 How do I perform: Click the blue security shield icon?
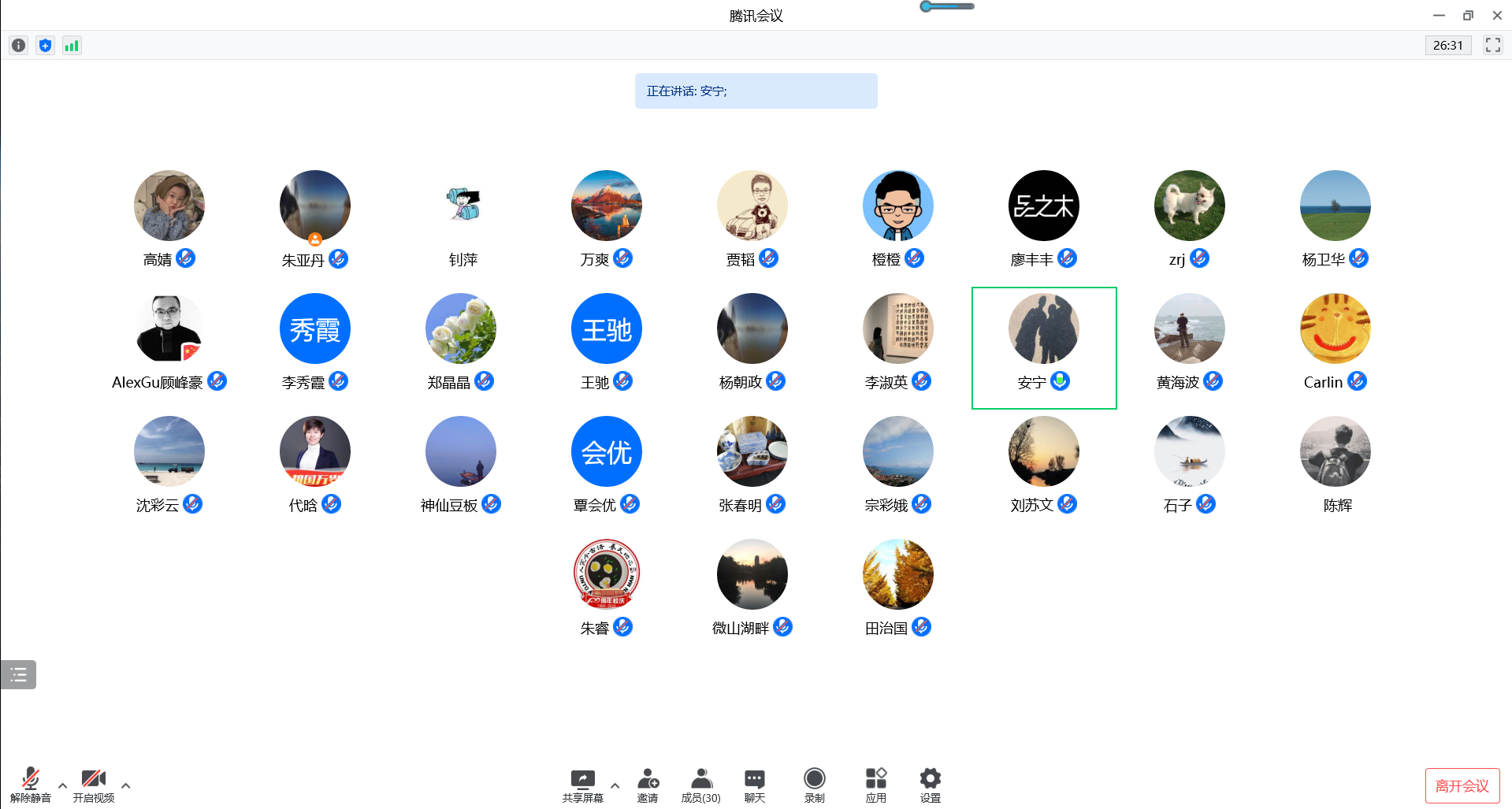coord(46,46)
